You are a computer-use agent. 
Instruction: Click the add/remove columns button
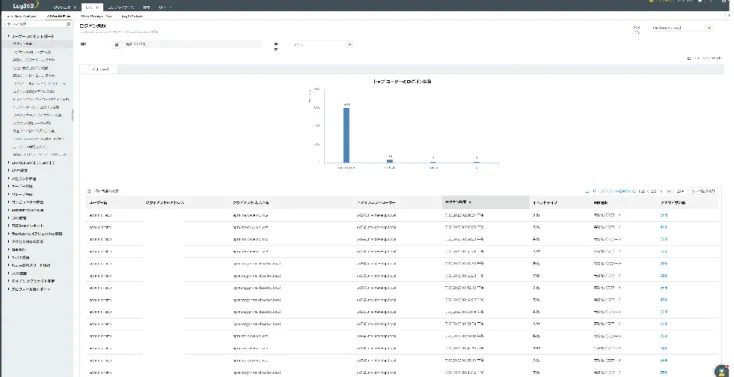(703, 191)
